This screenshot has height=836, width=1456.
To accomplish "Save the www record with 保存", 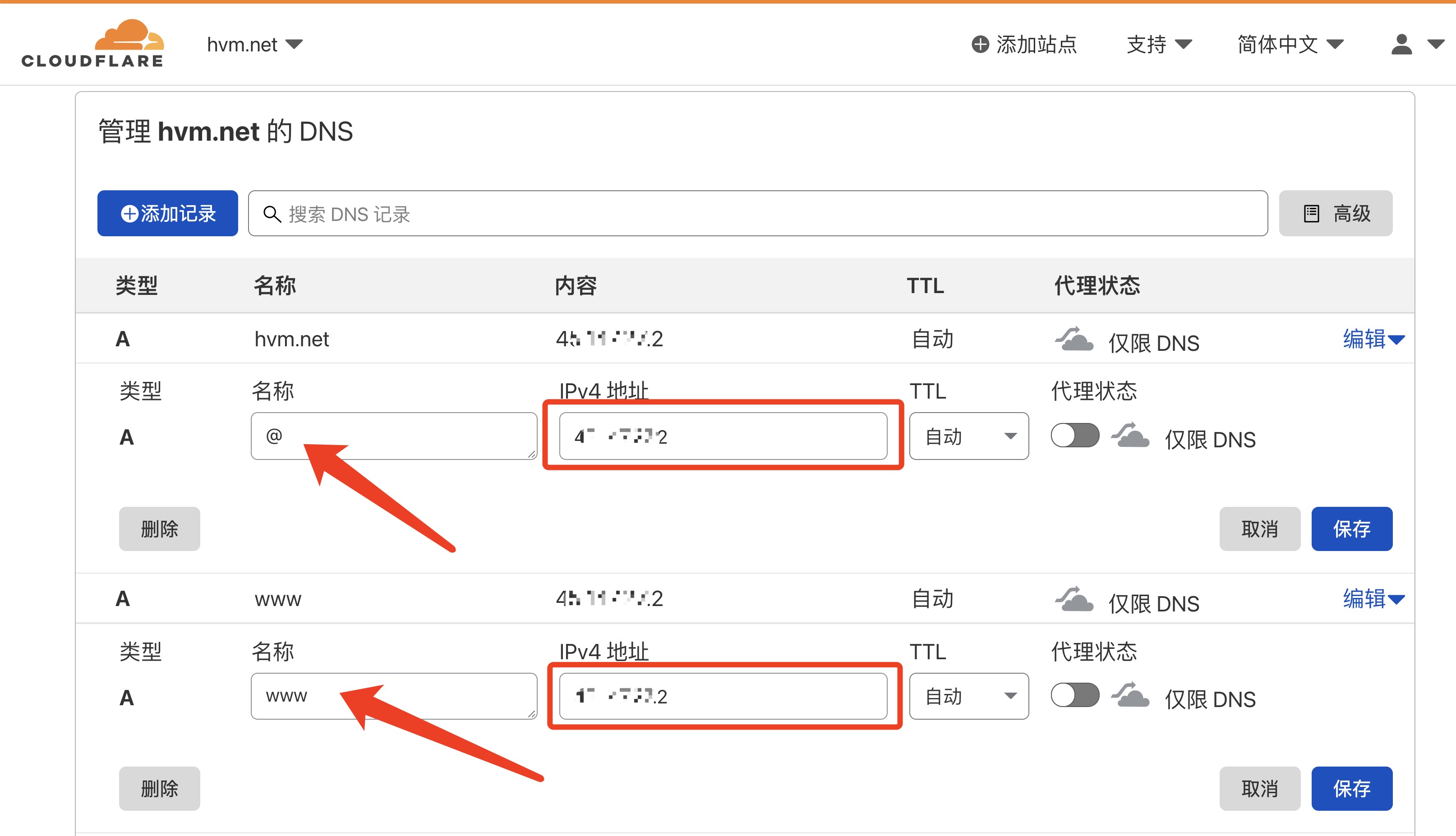I will (1351, 788).
